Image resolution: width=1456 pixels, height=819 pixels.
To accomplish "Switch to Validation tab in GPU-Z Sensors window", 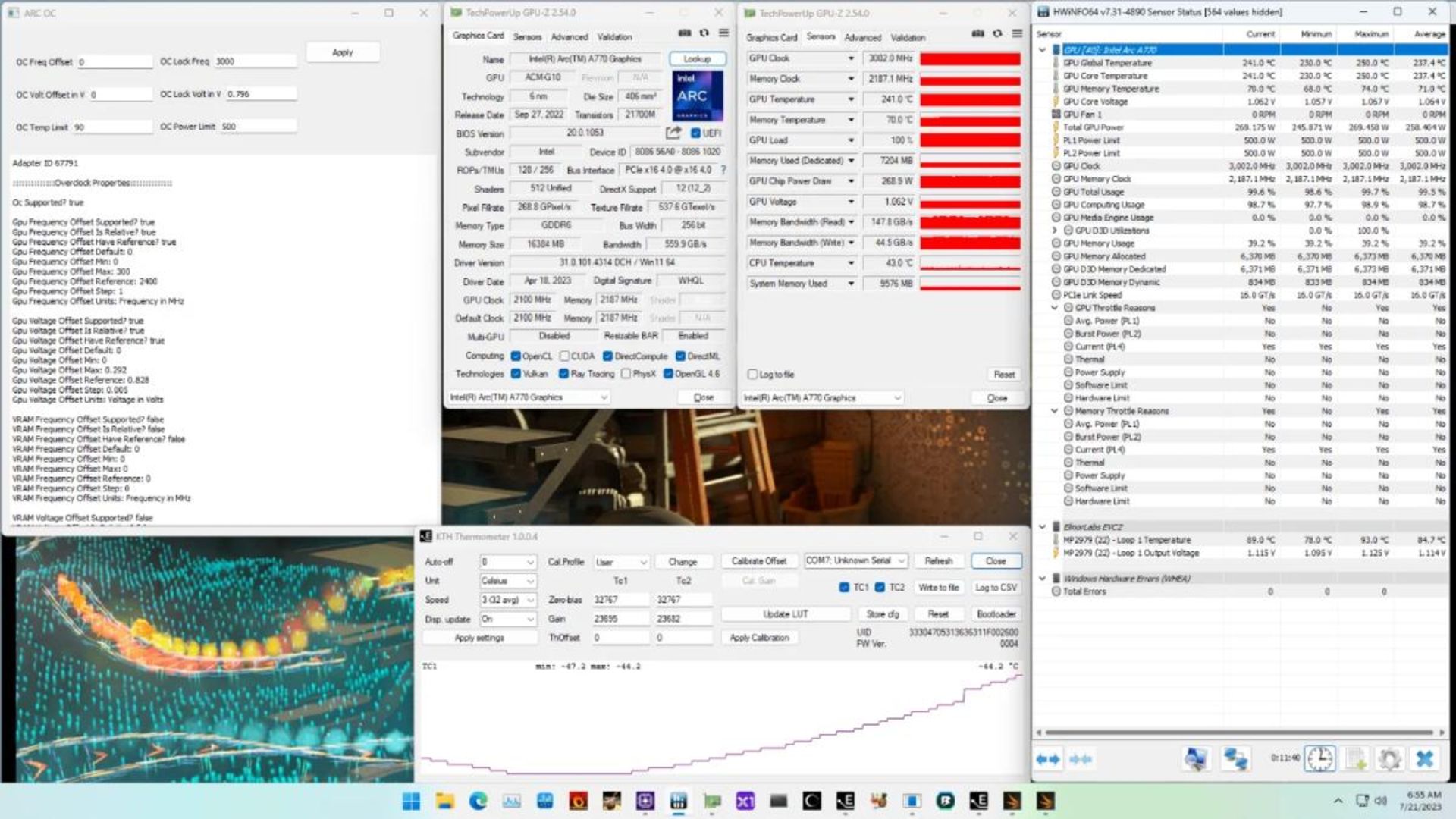I will (908, 37).
